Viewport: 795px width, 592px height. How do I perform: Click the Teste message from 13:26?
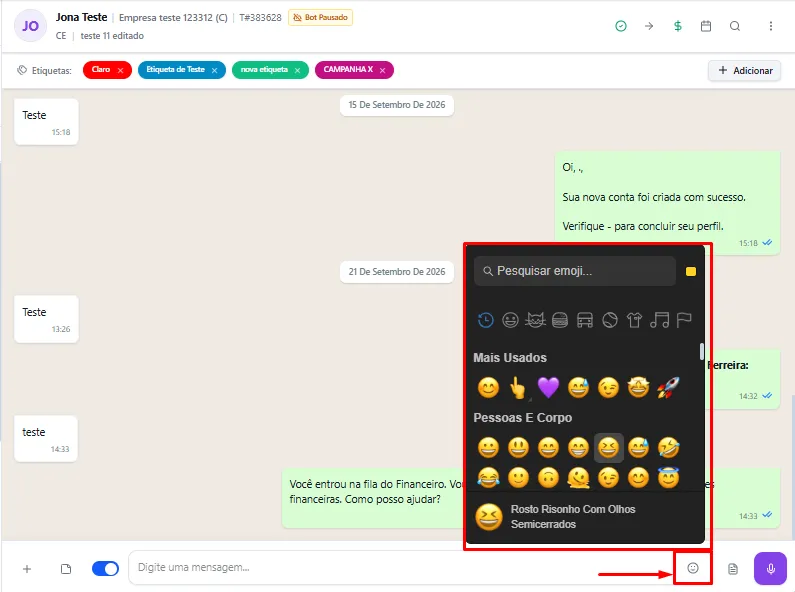click(46, 319)
